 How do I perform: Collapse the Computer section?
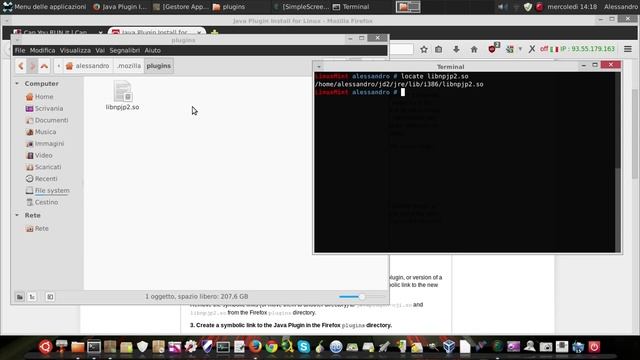click(x=17, y=84)
